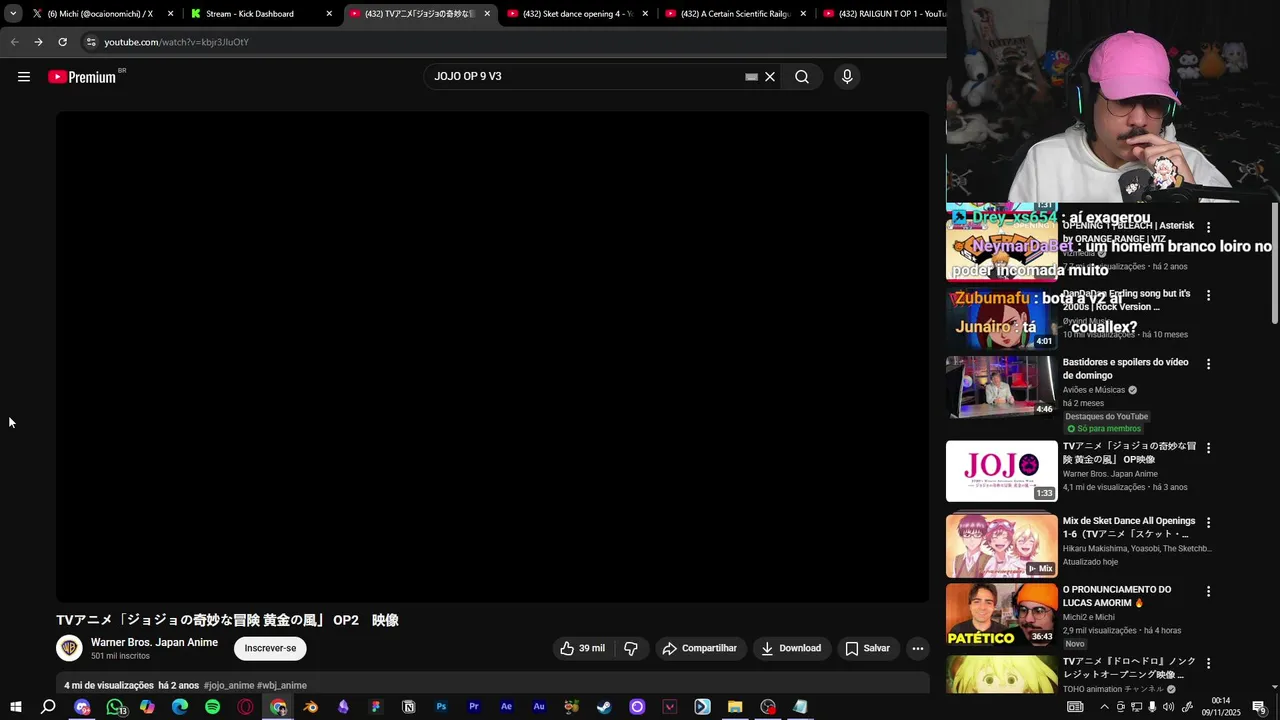This screenshot has width=1280, height=720.
Task: Click the Compartilhar share button
Action: (x=700, y=648)
